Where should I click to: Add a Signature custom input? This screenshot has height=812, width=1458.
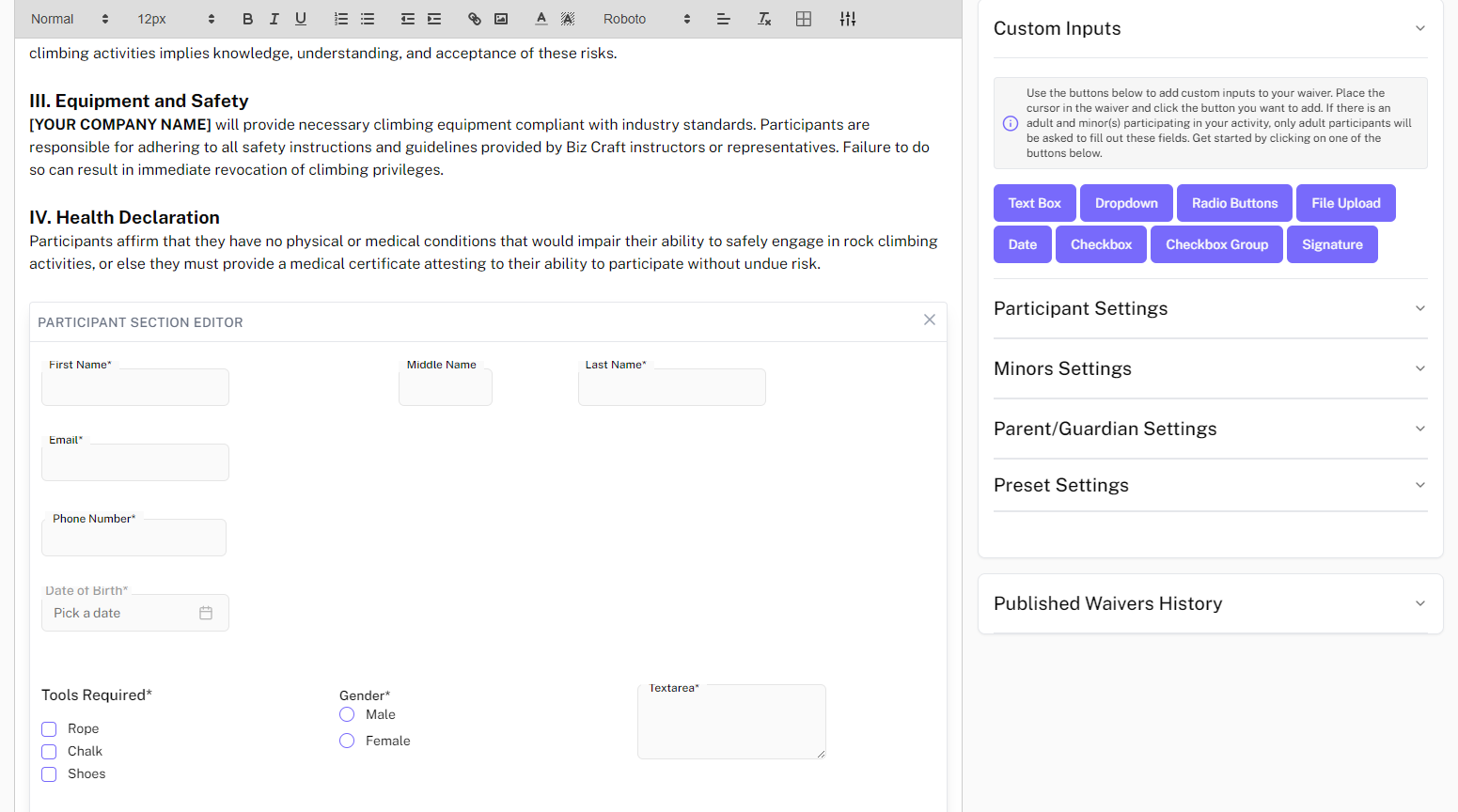pos(1331,244)
